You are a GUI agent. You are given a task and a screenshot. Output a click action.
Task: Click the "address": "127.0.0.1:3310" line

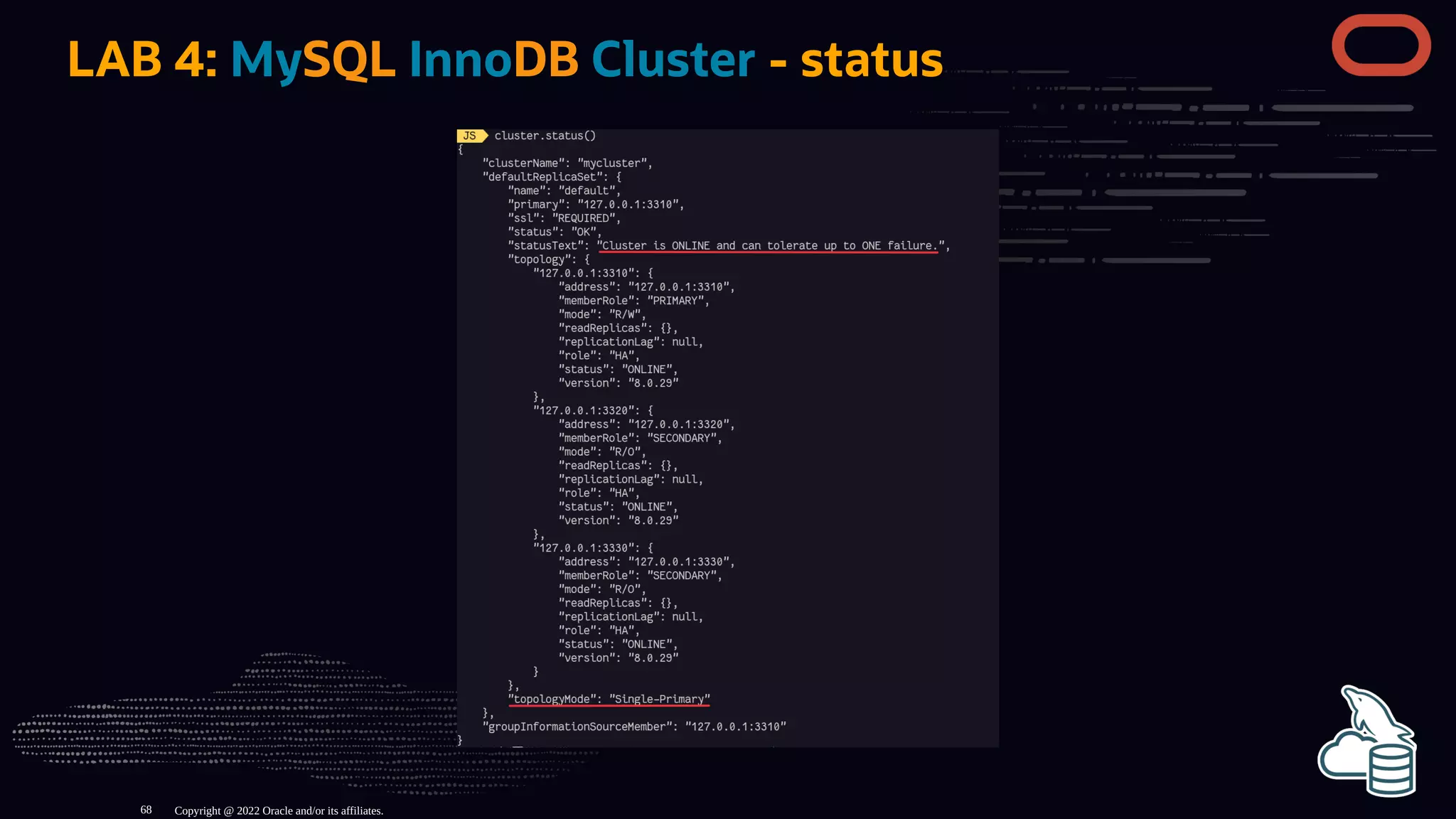click(x=647, y=287)
